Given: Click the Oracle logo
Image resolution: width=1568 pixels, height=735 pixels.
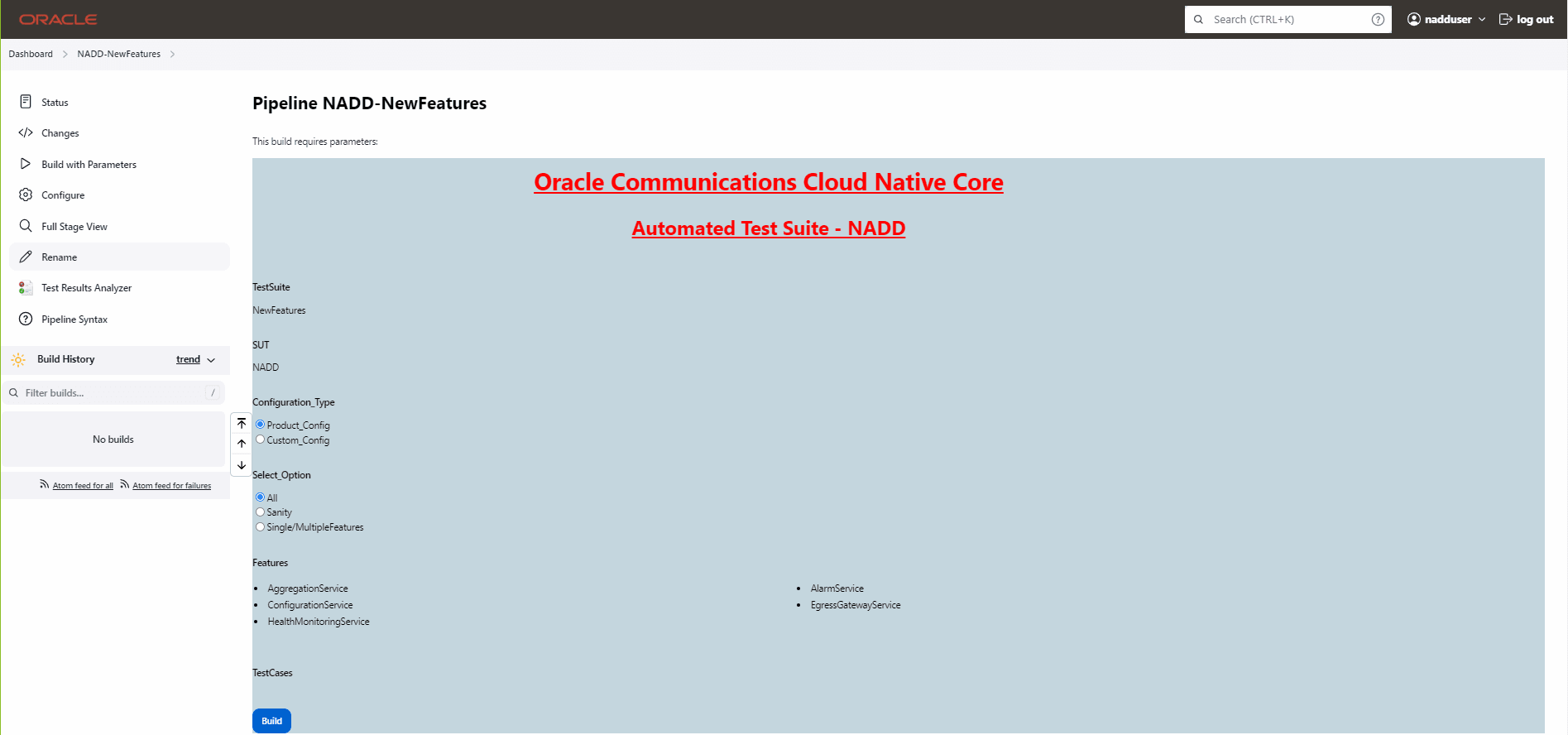Looking at the screenshot, I should (58, 19).
